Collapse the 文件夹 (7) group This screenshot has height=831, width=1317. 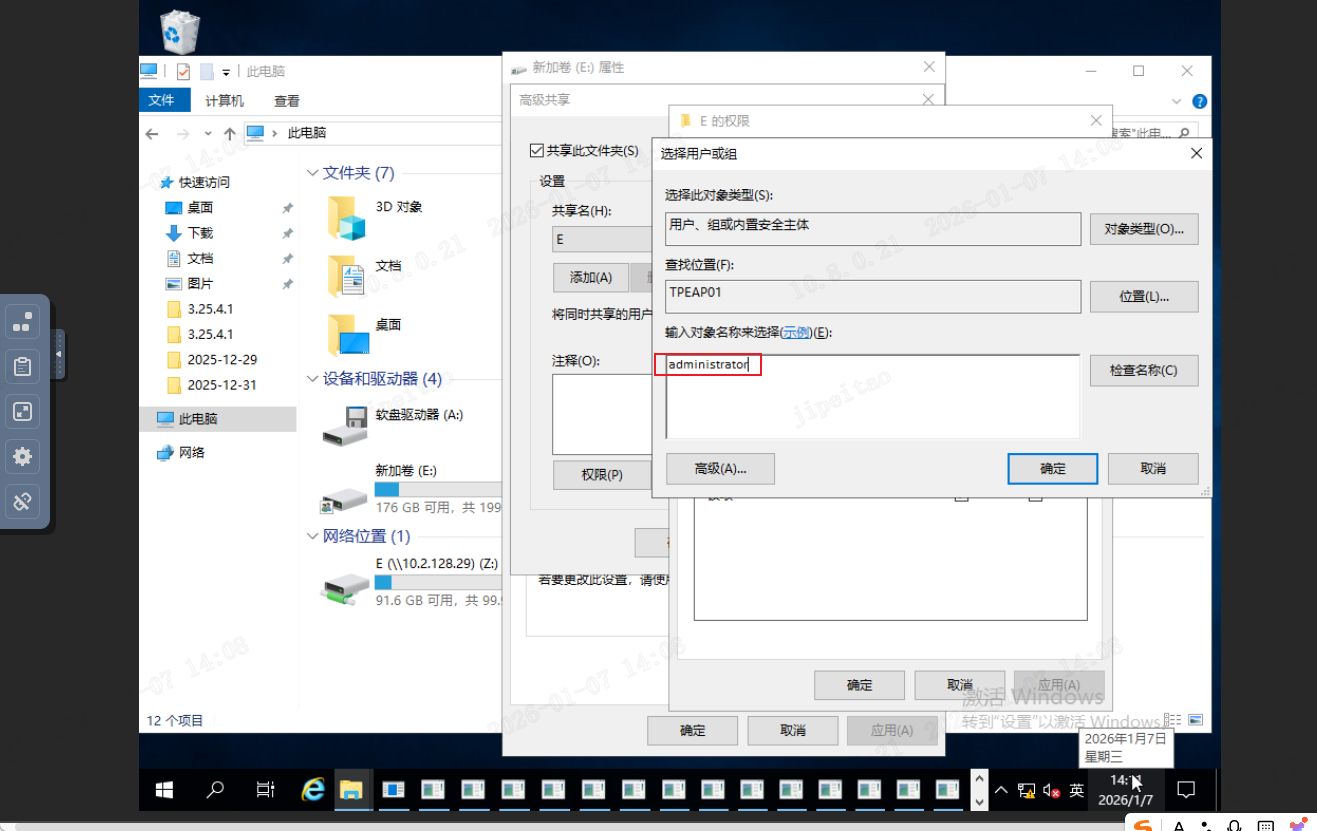(313, 173)
